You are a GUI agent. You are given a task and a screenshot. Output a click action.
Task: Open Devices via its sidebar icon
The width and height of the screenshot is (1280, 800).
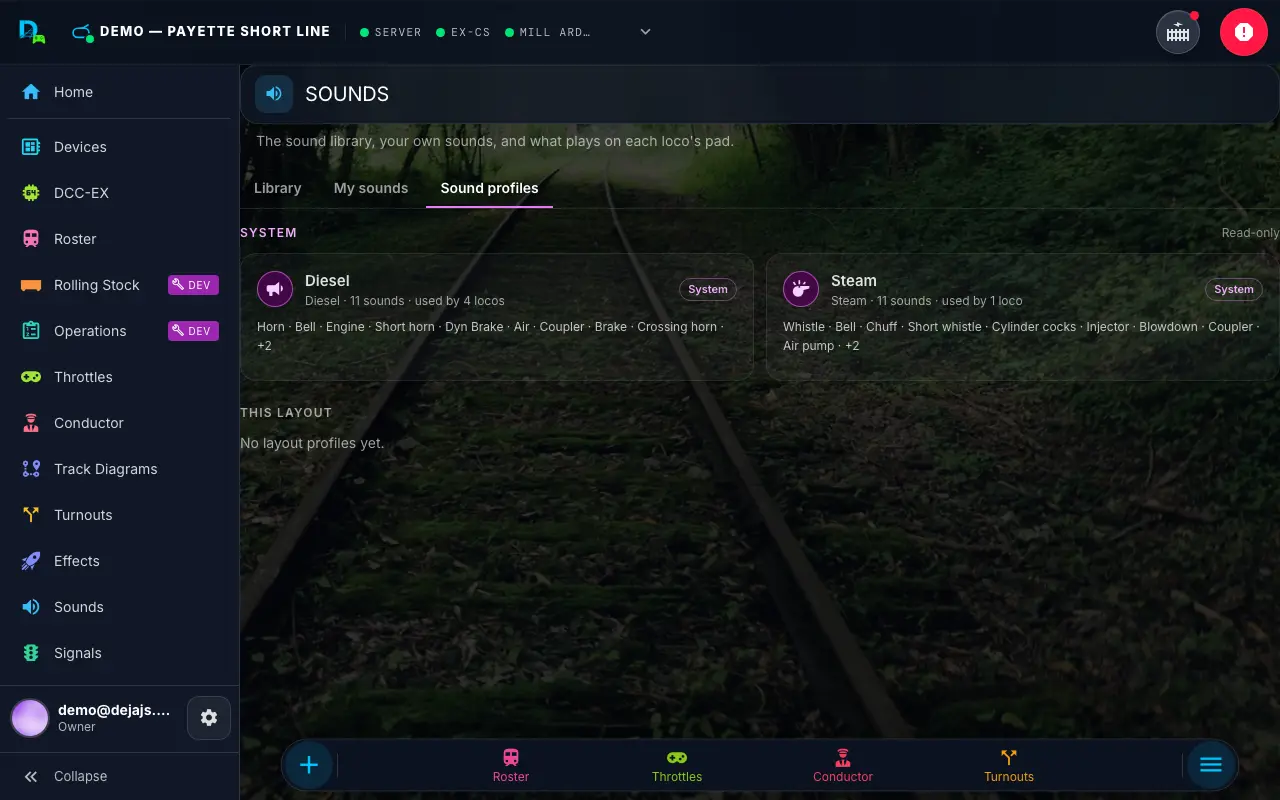[31, 147]
